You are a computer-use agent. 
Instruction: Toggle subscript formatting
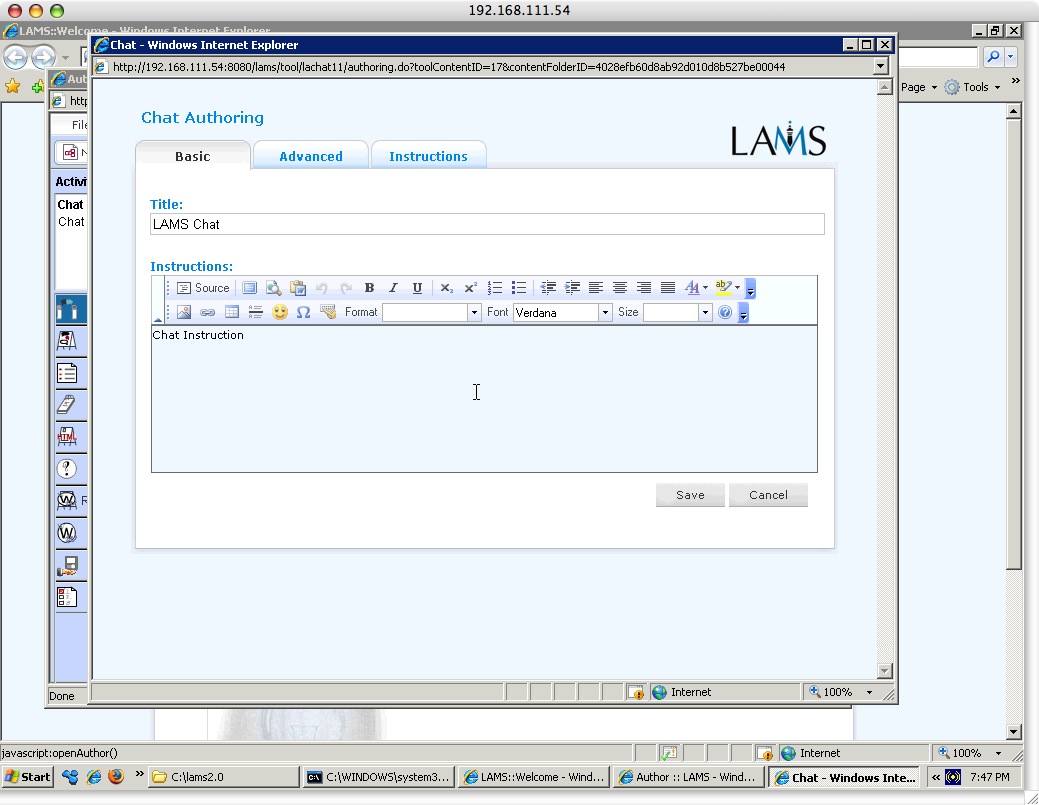coord(446,288)
